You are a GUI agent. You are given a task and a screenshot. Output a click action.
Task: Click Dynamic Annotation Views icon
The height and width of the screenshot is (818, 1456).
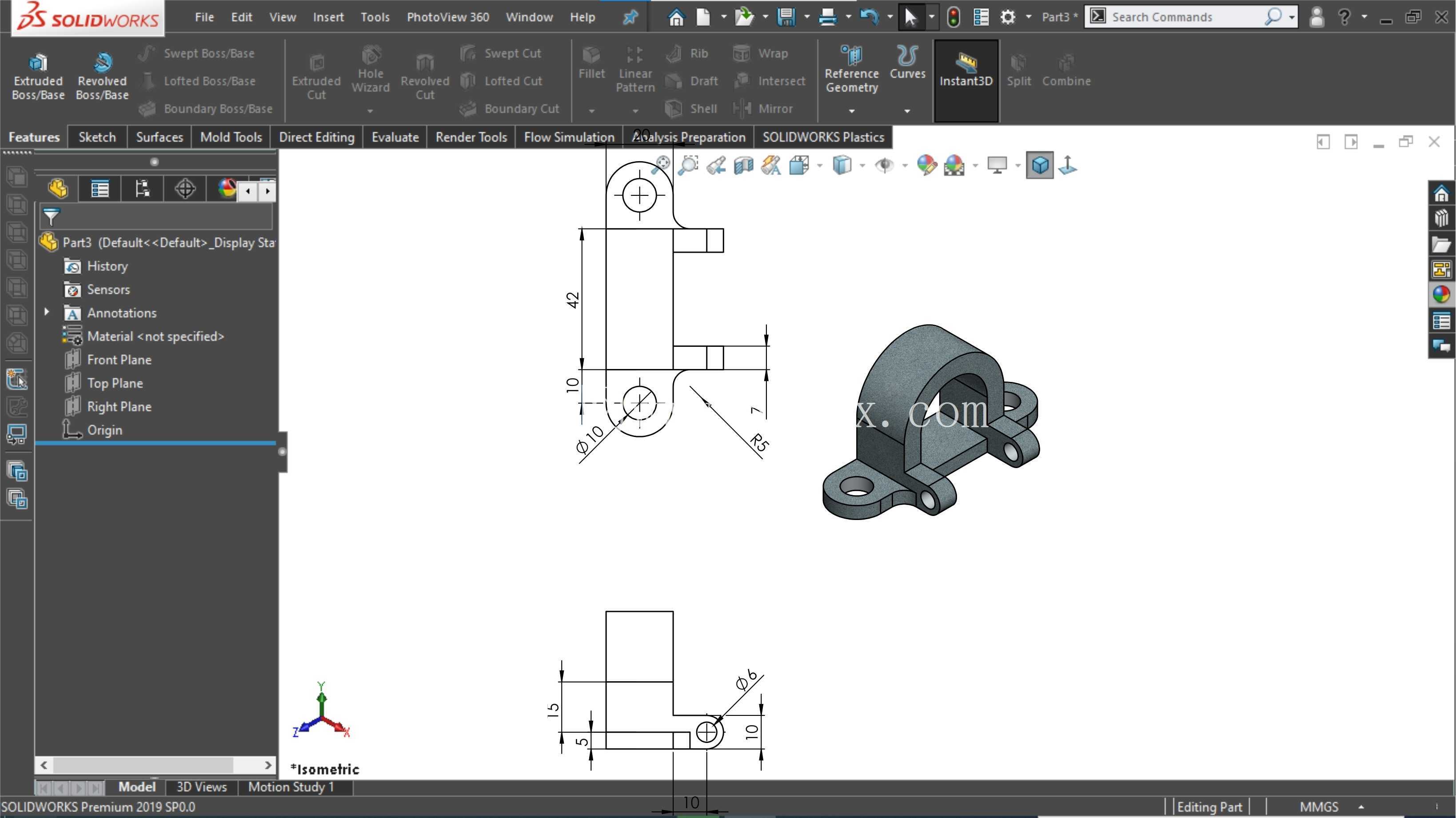[771, 165]
